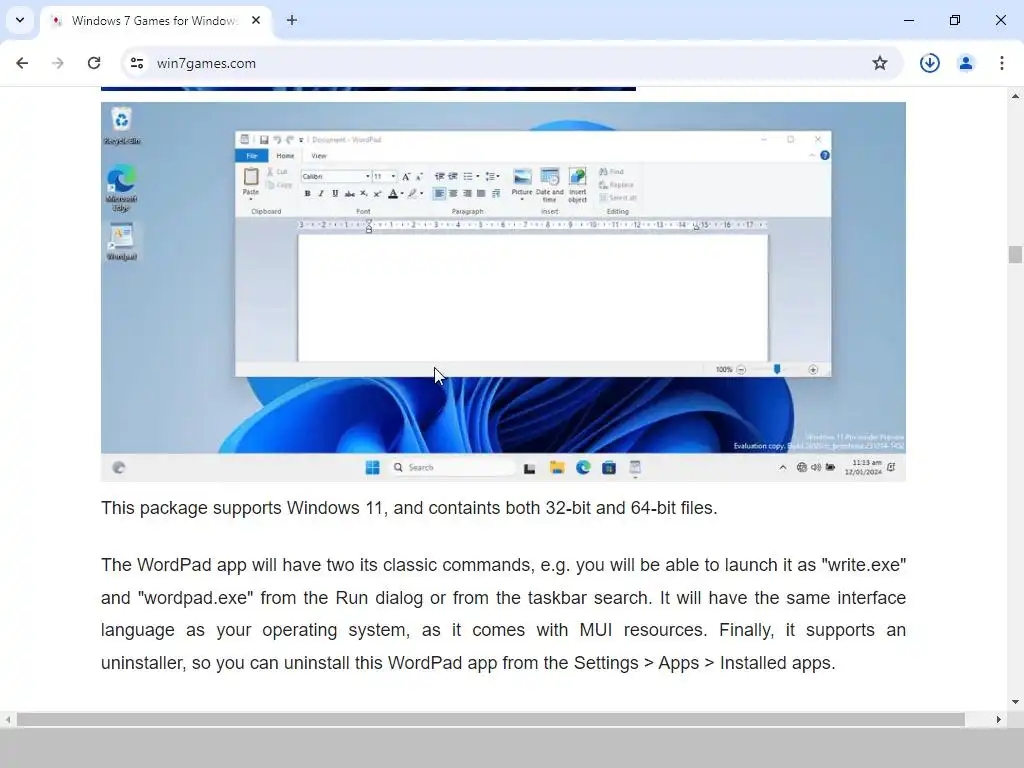Viewport: 1024px width, 768px height.
Task: Open the Chrome three-dot menu
Action: 1002,63
